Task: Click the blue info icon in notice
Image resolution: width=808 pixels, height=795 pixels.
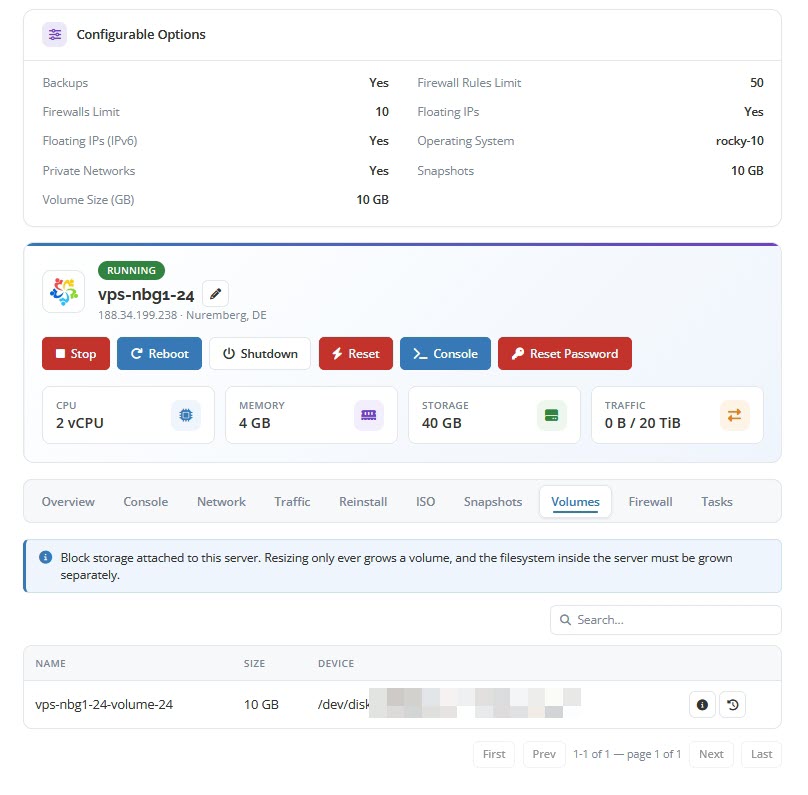Action: pyautogui.click(x=46, y=557)
